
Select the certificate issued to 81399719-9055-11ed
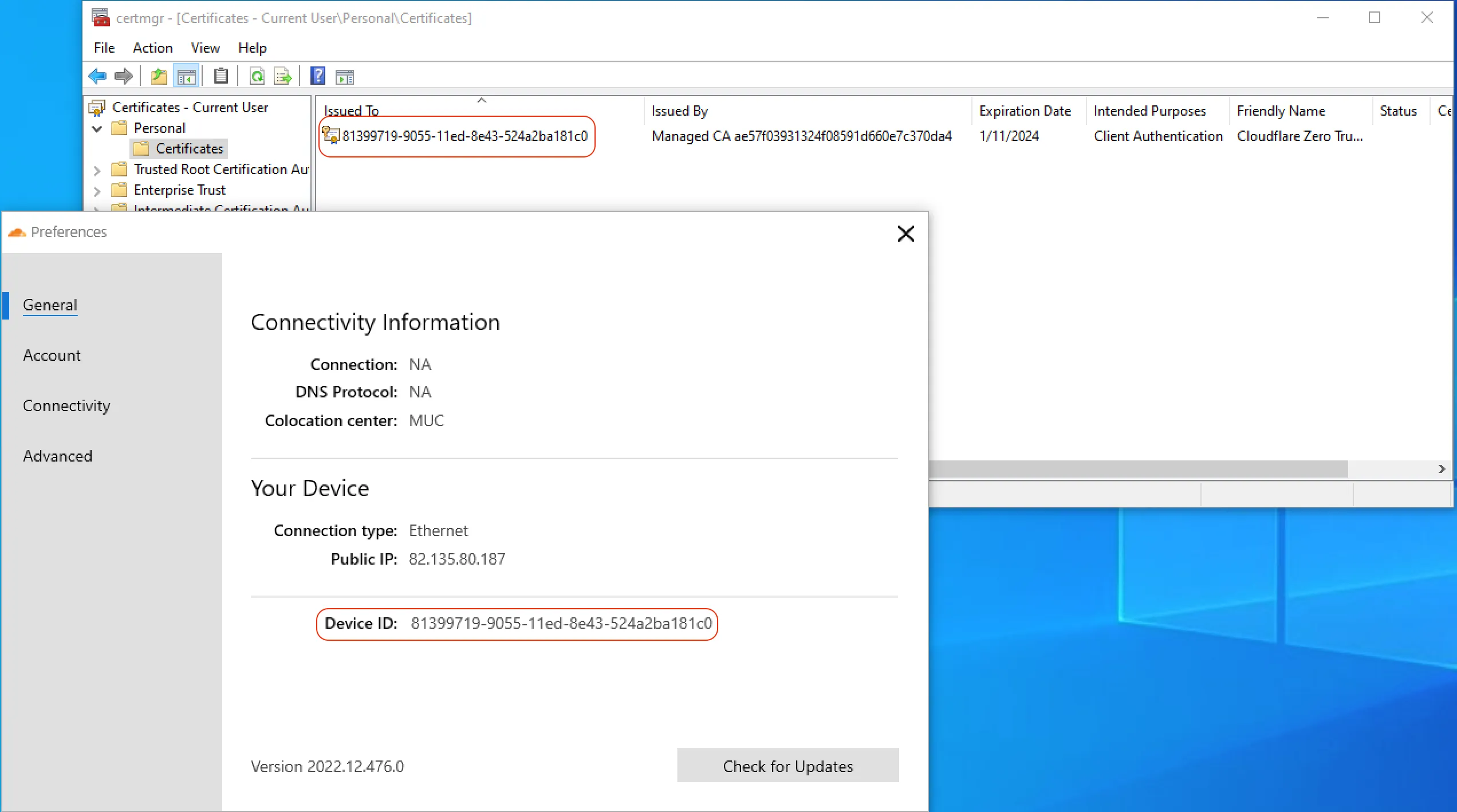[x=464, y=136]
